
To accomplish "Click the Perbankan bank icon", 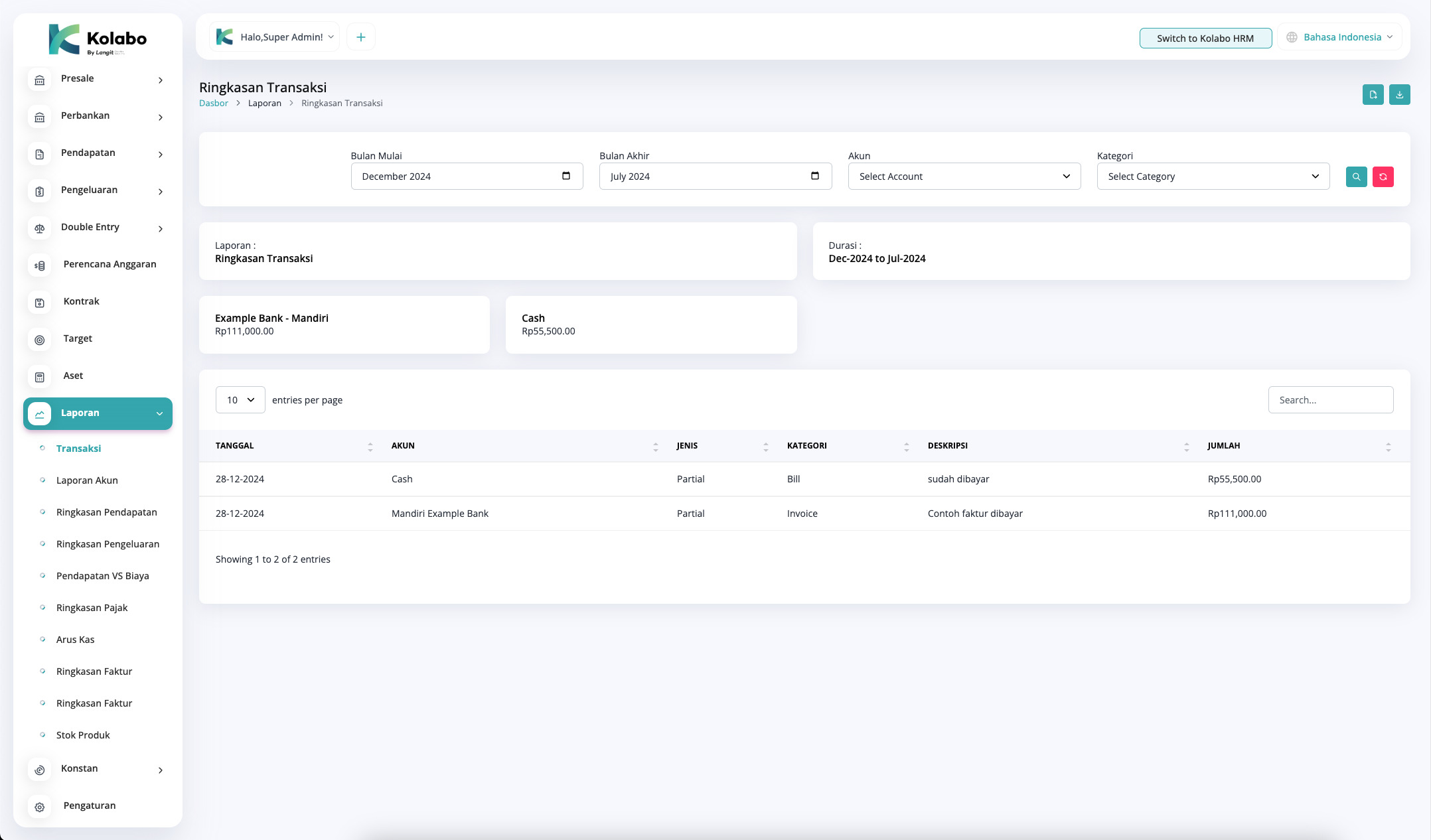I will 40,117.
